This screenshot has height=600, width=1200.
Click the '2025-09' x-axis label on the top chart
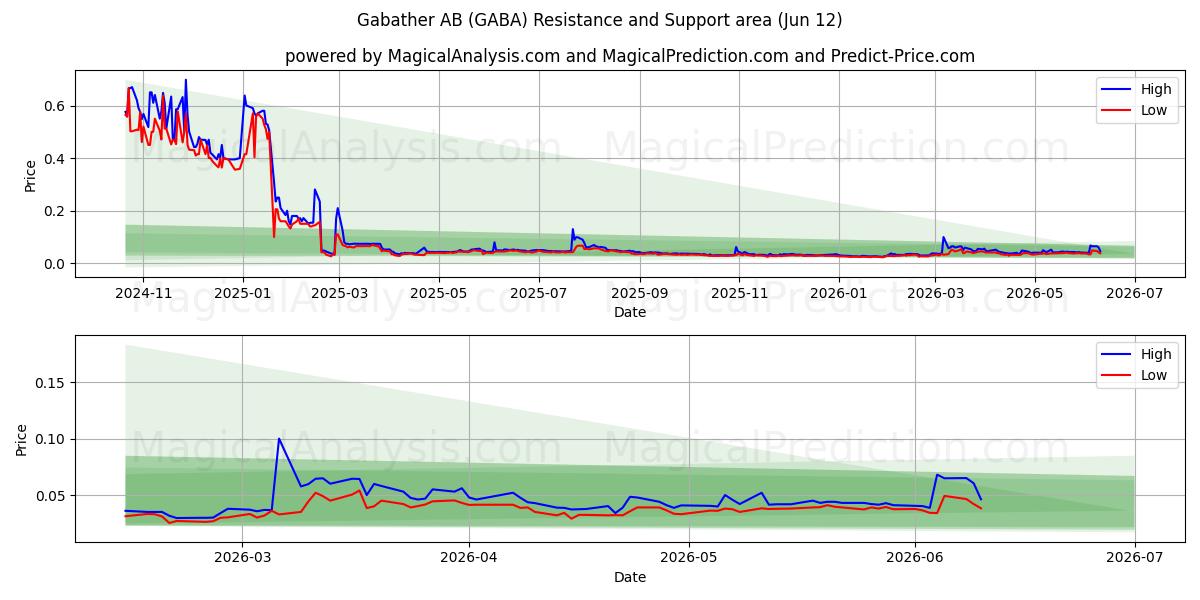click(x=640, y=293)
